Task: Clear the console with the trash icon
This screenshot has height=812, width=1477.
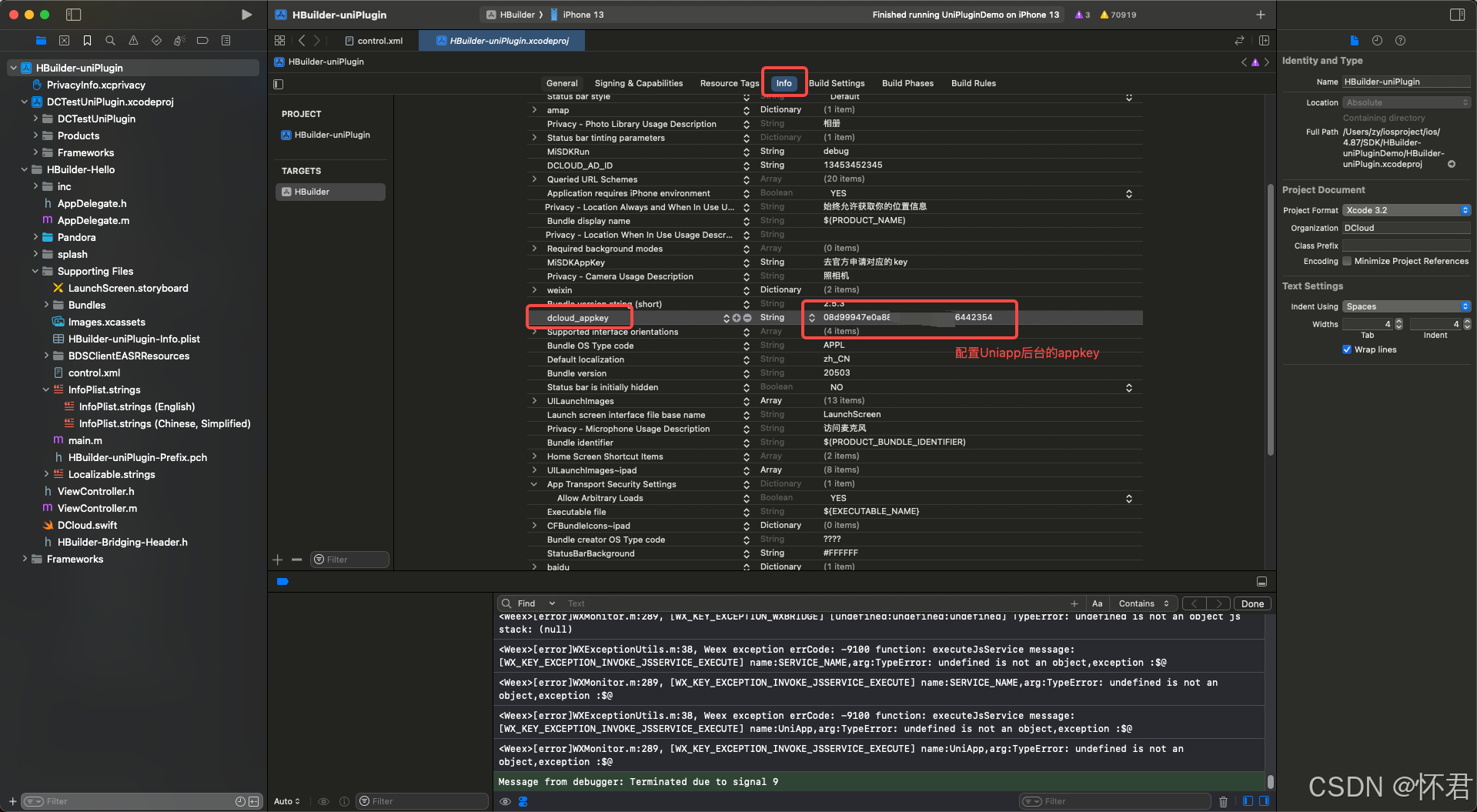Action: click(1223, 801)
